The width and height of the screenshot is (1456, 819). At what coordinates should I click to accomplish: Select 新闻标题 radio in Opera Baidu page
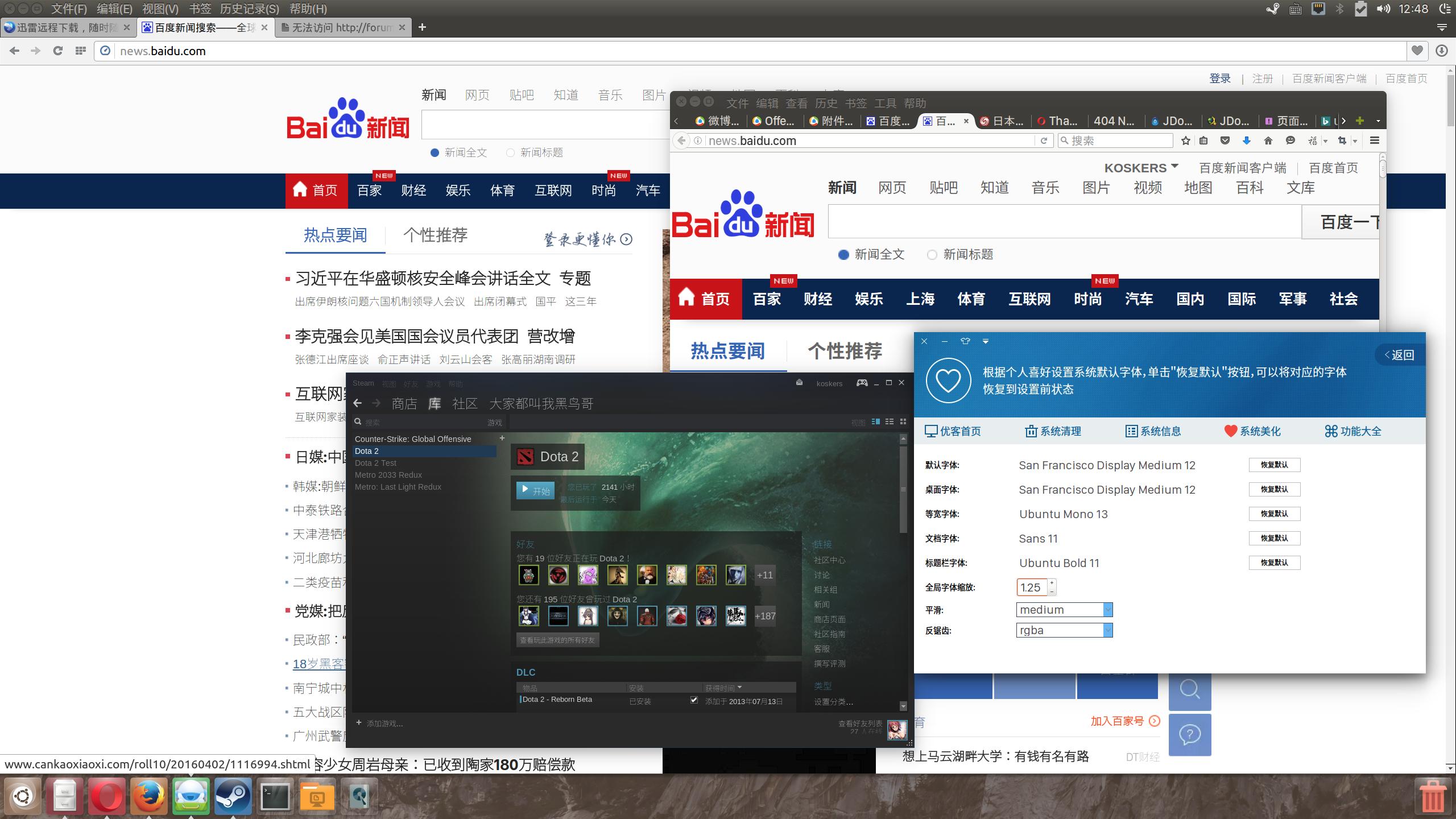(510, 152)
